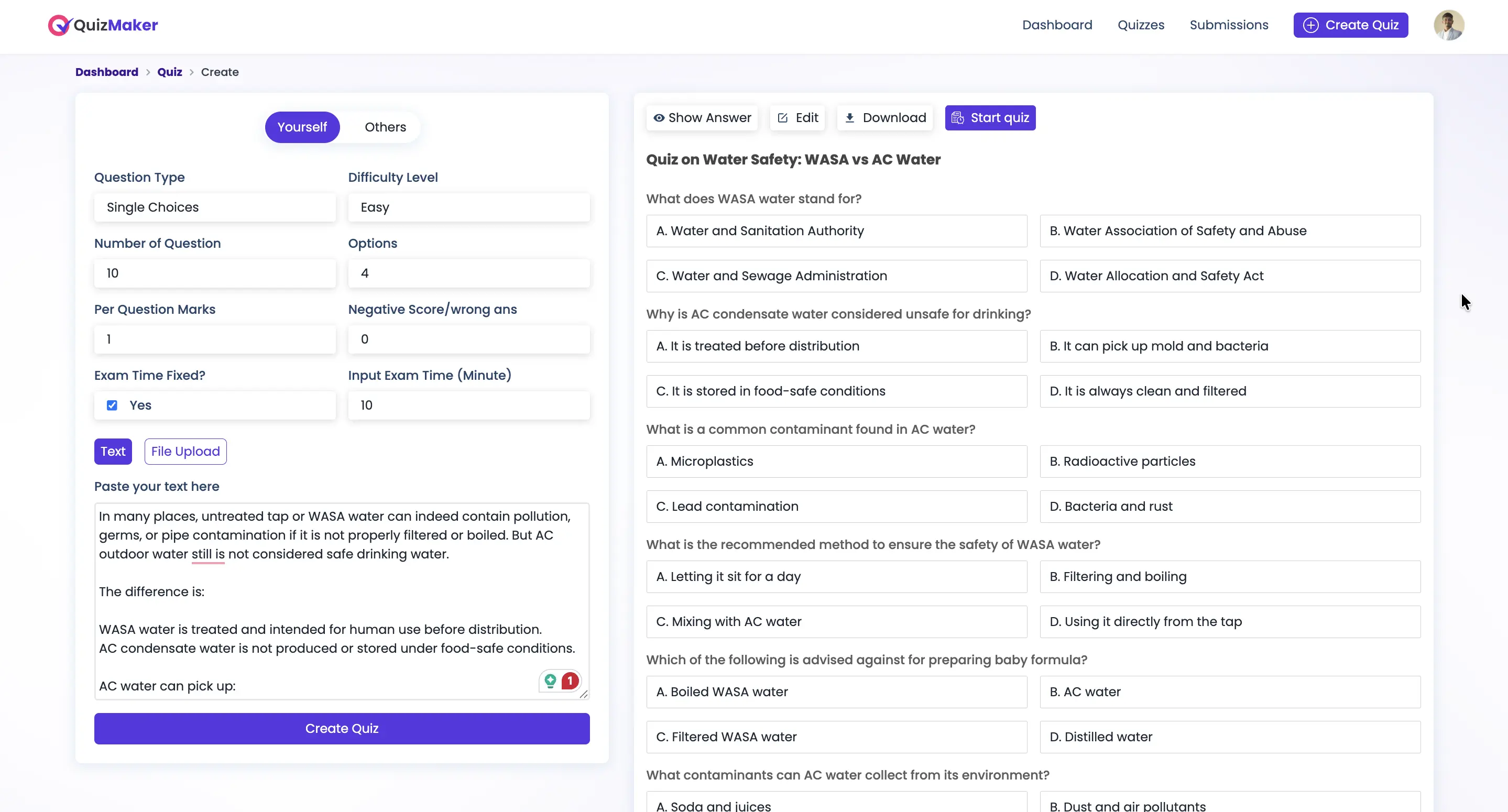Select answer C. Water and Sewage Administration
Viewport: 1508px width, 812px height.
(x=837, y=276)
